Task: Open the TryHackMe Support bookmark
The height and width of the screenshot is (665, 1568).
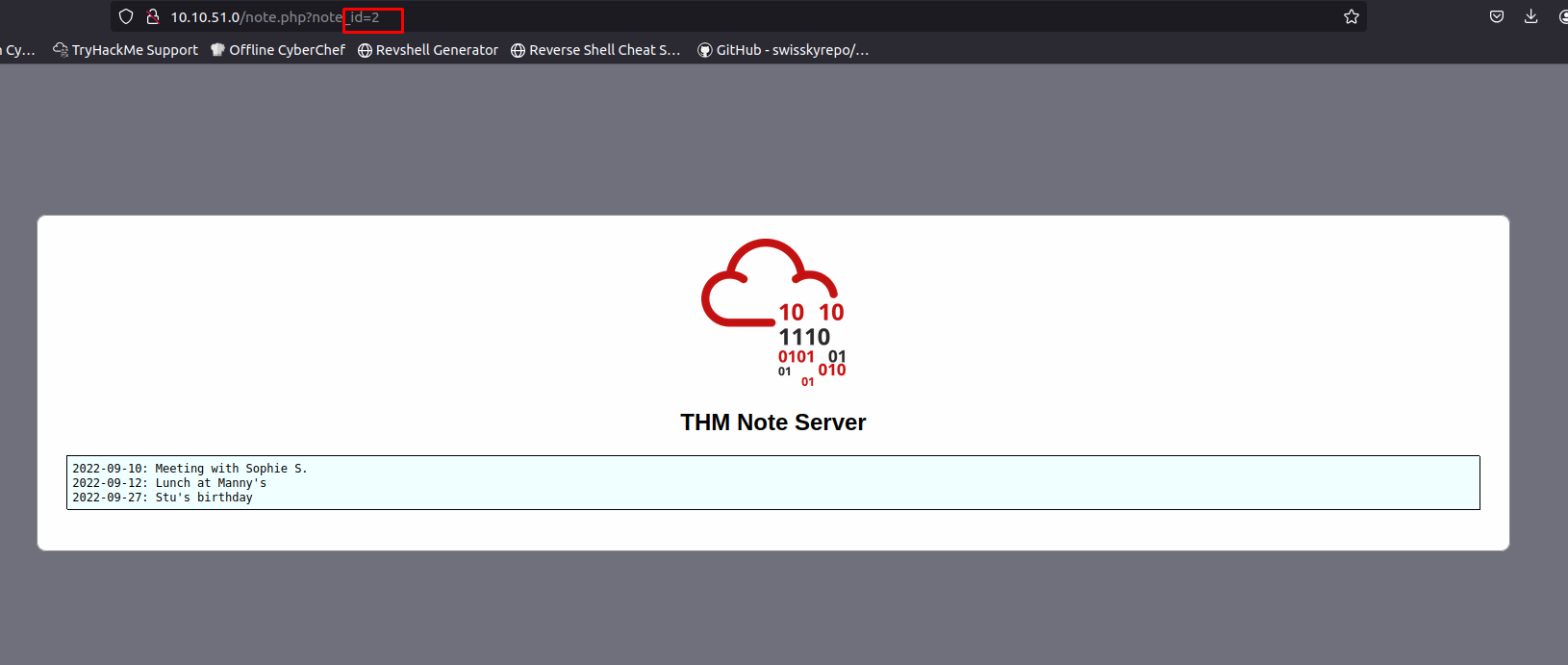Action: pos(126,50)
